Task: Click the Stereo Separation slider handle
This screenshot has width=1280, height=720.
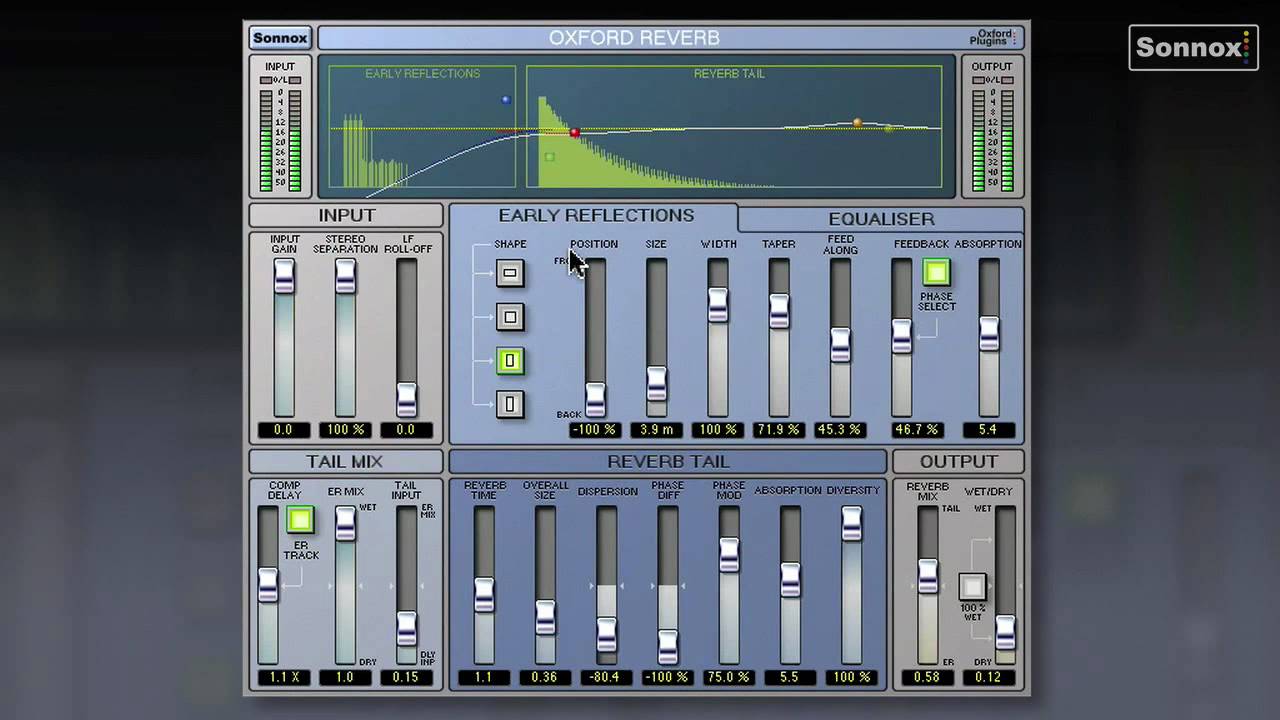Action: (345, 277)
